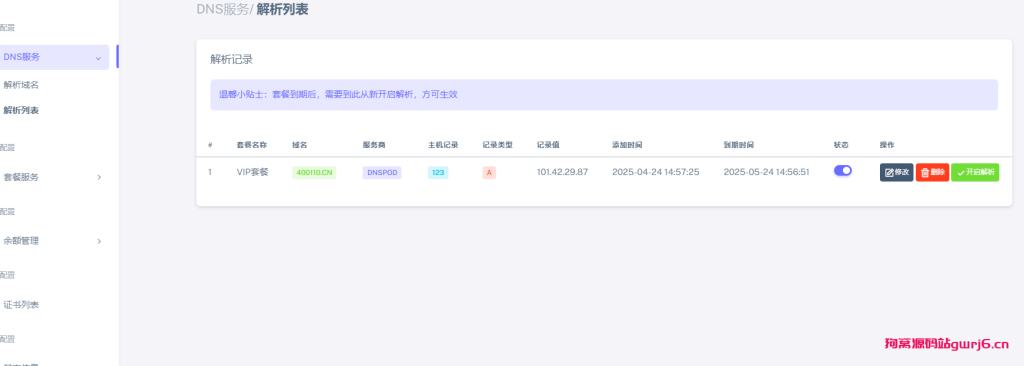Open 解析列表 in the sidebar
Screen dimensions: 1024x366
pyautogui.click(x=22, y=110)
